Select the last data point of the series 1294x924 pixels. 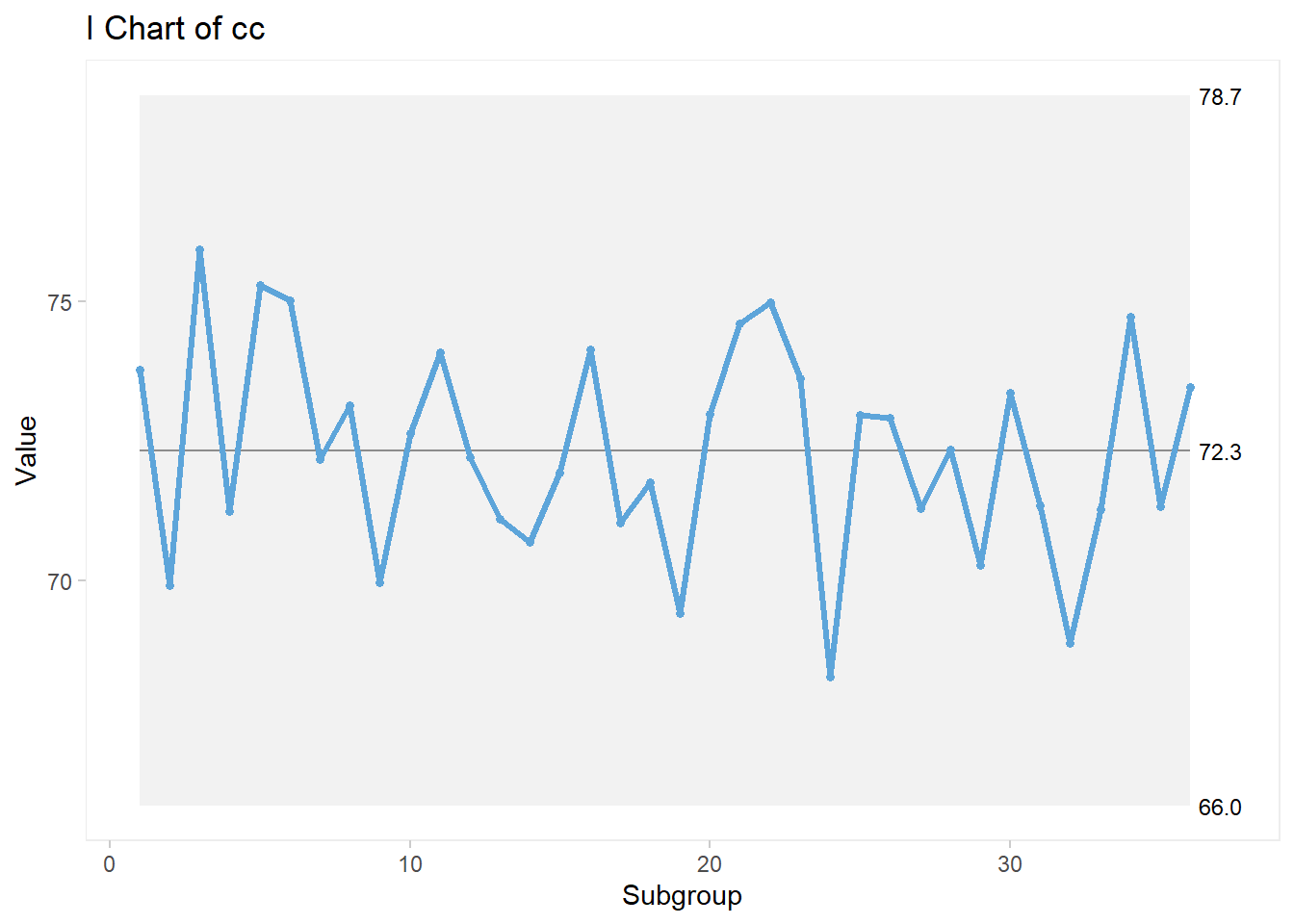1190,387
